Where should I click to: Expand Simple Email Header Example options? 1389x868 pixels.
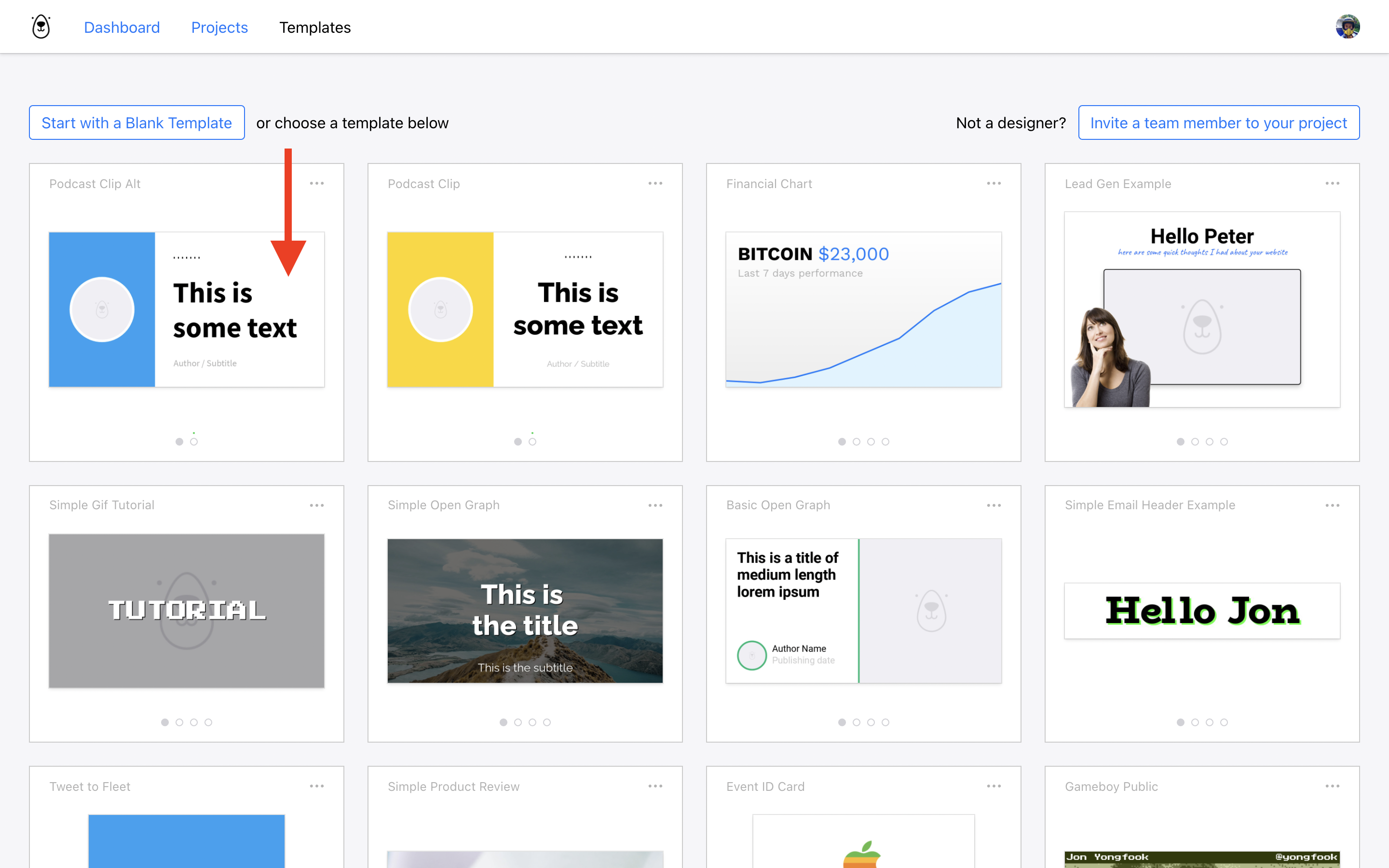click(x=1332, y=505)
